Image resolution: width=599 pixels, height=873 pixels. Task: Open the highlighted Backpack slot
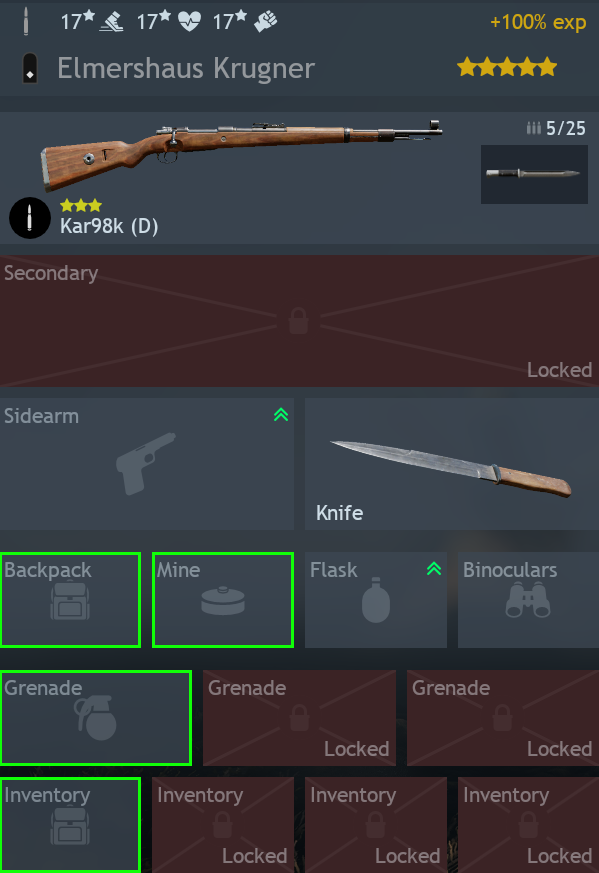70,600
